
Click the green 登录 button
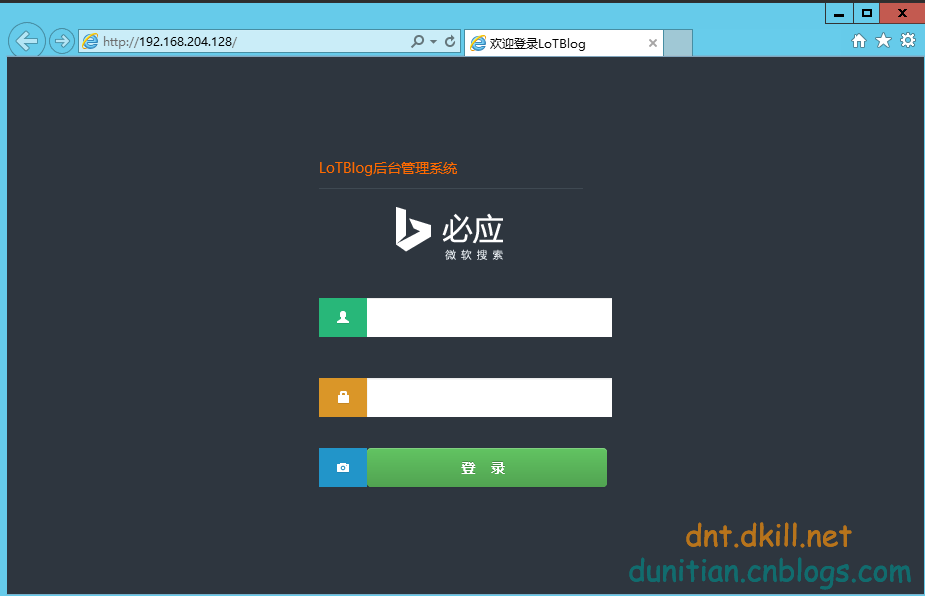[x=487, y=467]
